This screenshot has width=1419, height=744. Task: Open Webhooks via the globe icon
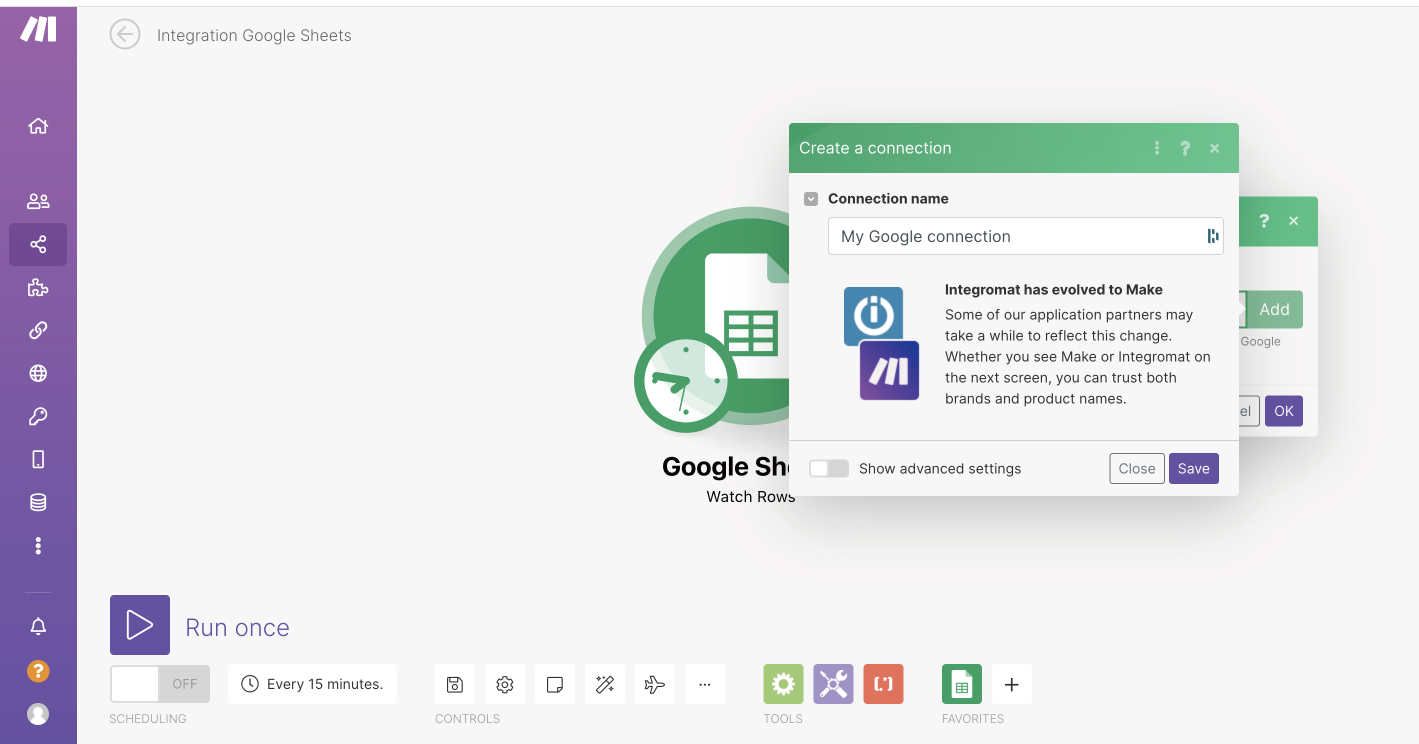[x=38, y=374]
